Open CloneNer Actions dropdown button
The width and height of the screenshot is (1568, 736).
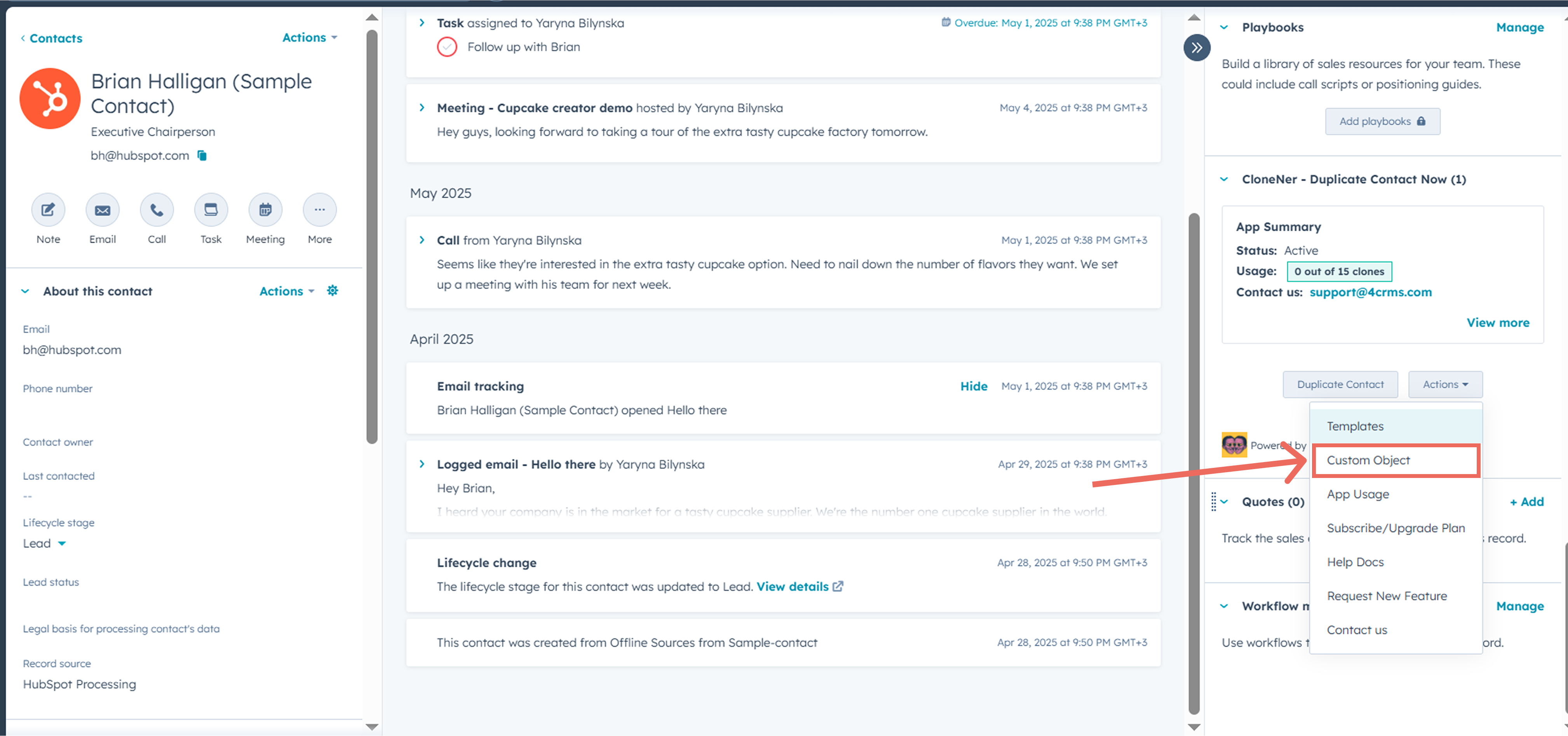[1445, 385]
